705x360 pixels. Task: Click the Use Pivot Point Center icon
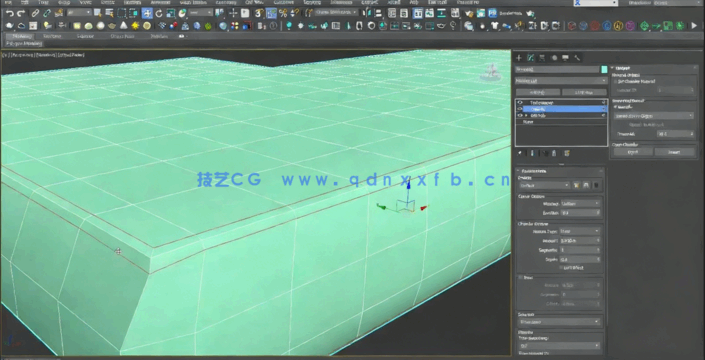pos(219,13)
